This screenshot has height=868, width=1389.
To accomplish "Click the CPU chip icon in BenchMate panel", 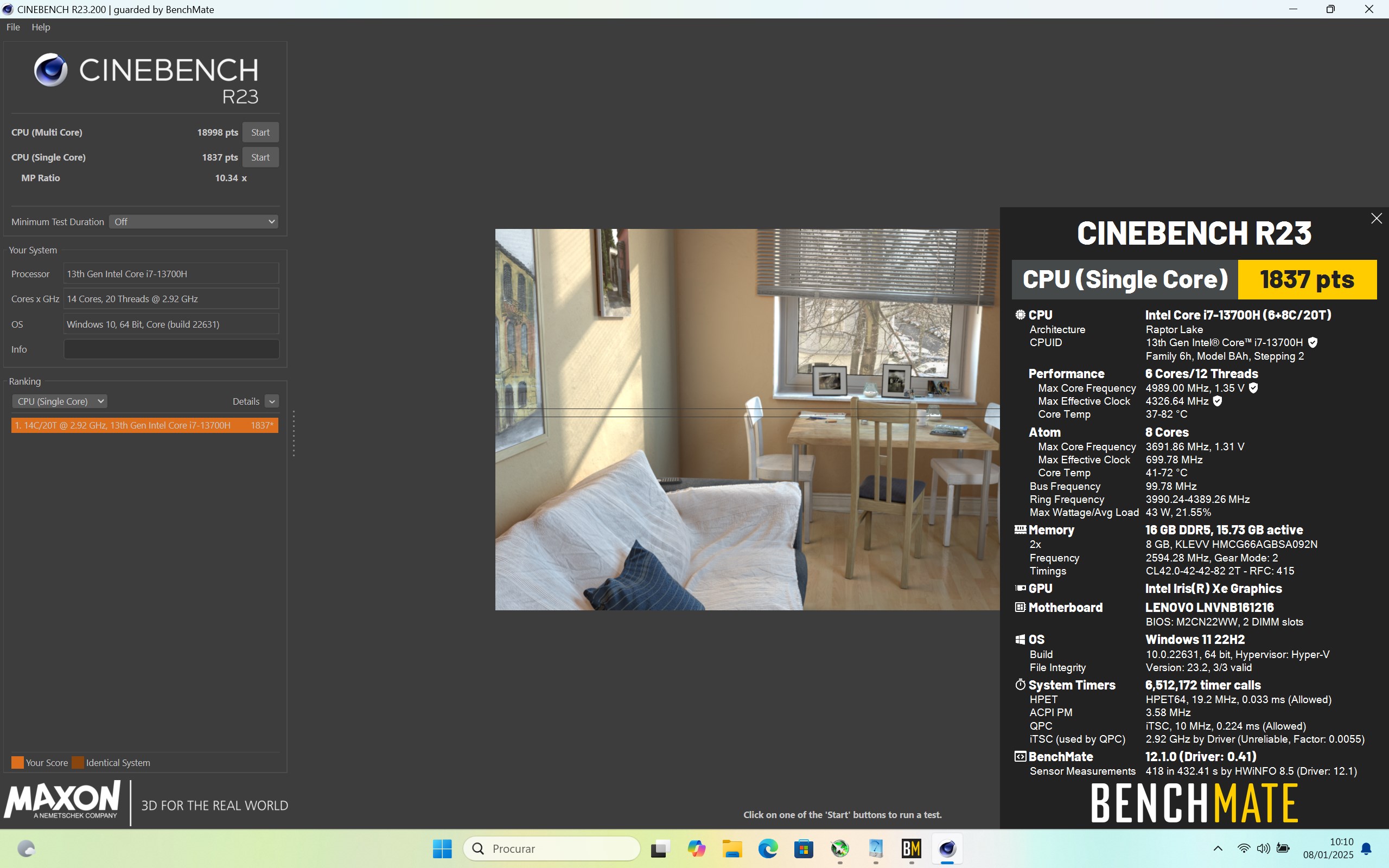I will click(x=1020, y=315).
